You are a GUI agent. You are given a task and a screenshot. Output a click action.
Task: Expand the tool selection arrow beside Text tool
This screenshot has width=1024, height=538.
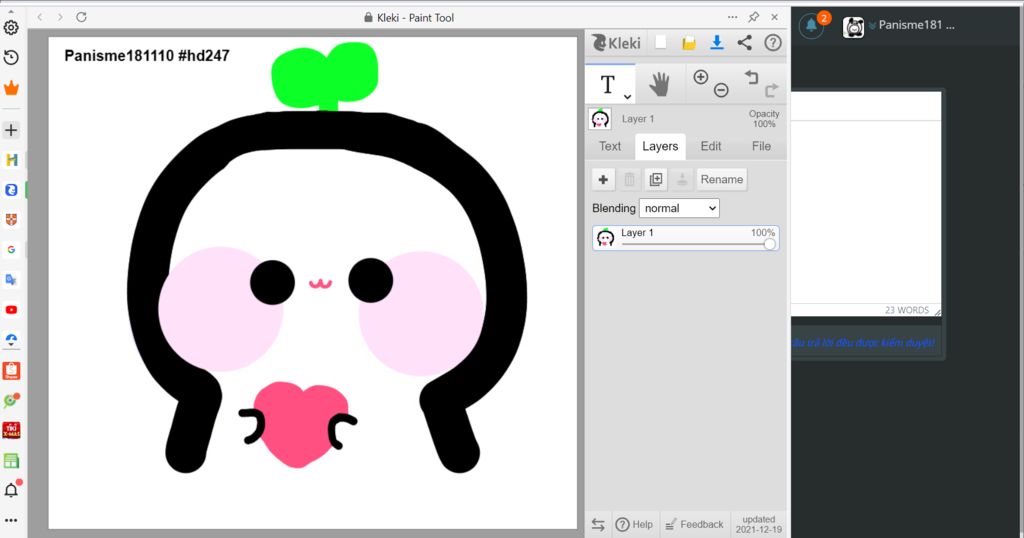coord(627,97)
